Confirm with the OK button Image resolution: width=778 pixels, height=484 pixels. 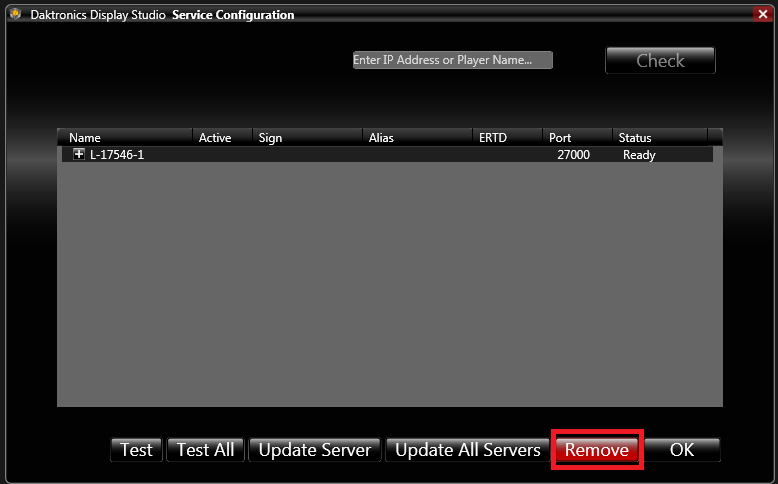click(x=682, y=450)
